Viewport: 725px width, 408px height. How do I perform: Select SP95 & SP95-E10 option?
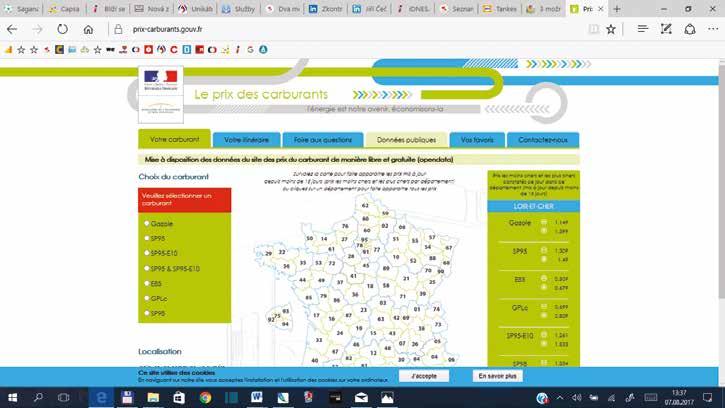[x=147, y=268]
